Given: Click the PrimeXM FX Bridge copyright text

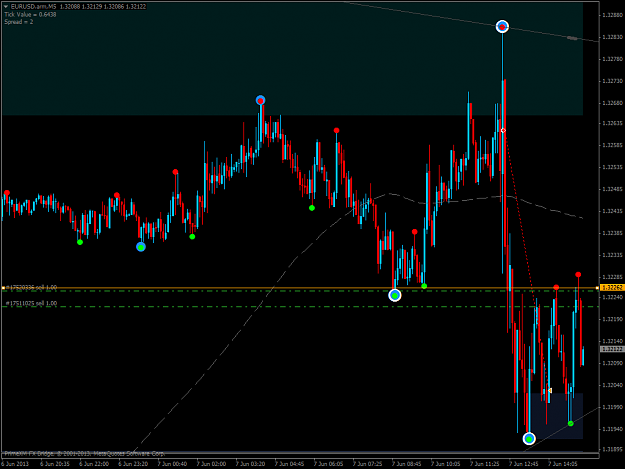Looking at the screenshot, I should pyautogui.click(x=84, y=453).
